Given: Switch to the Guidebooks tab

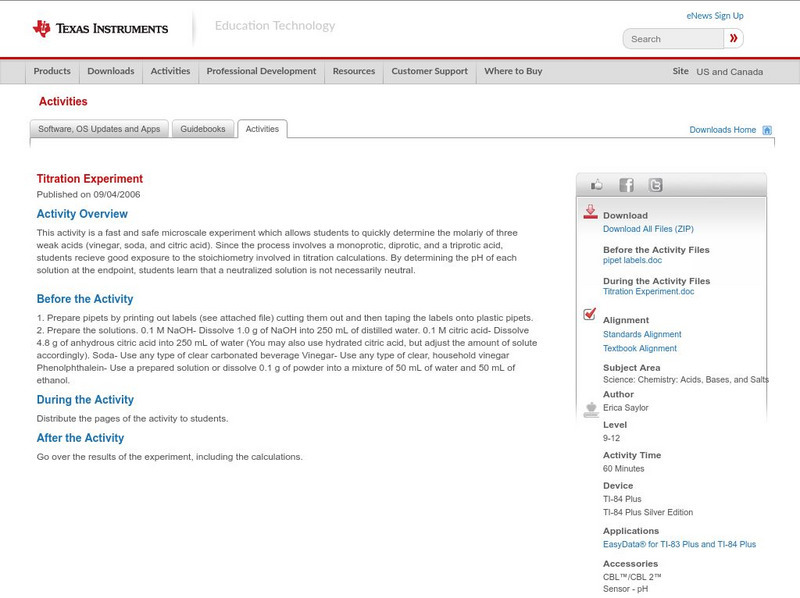Looking at the screenshot, I should [203, 129].
